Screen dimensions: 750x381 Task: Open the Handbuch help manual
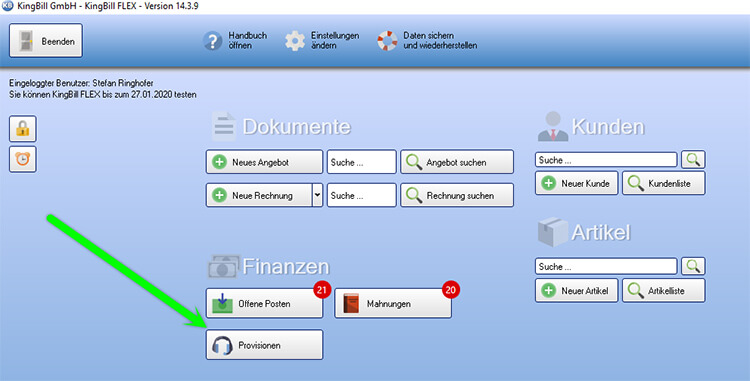click(234, 41)
